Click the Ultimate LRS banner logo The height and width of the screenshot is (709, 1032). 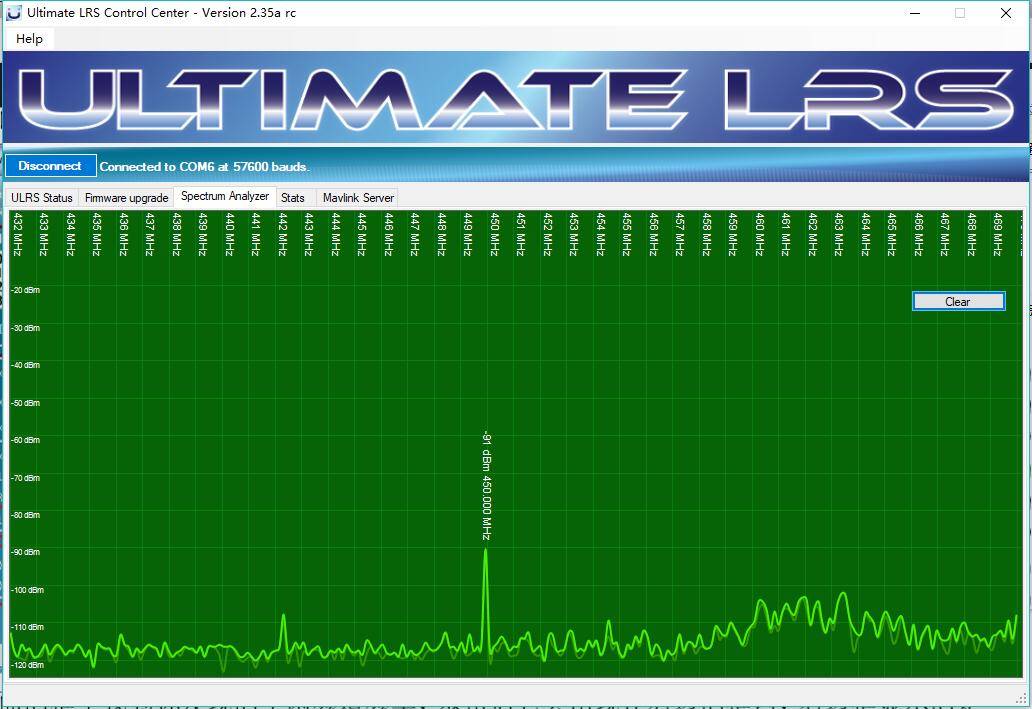point(515,97)
